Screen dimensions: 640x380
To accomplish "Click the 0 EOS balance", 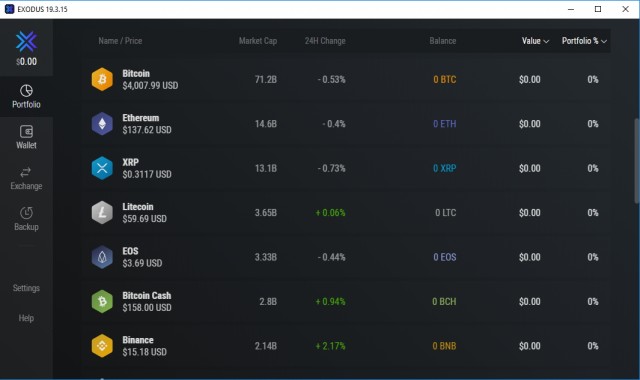I will point(444,257).
